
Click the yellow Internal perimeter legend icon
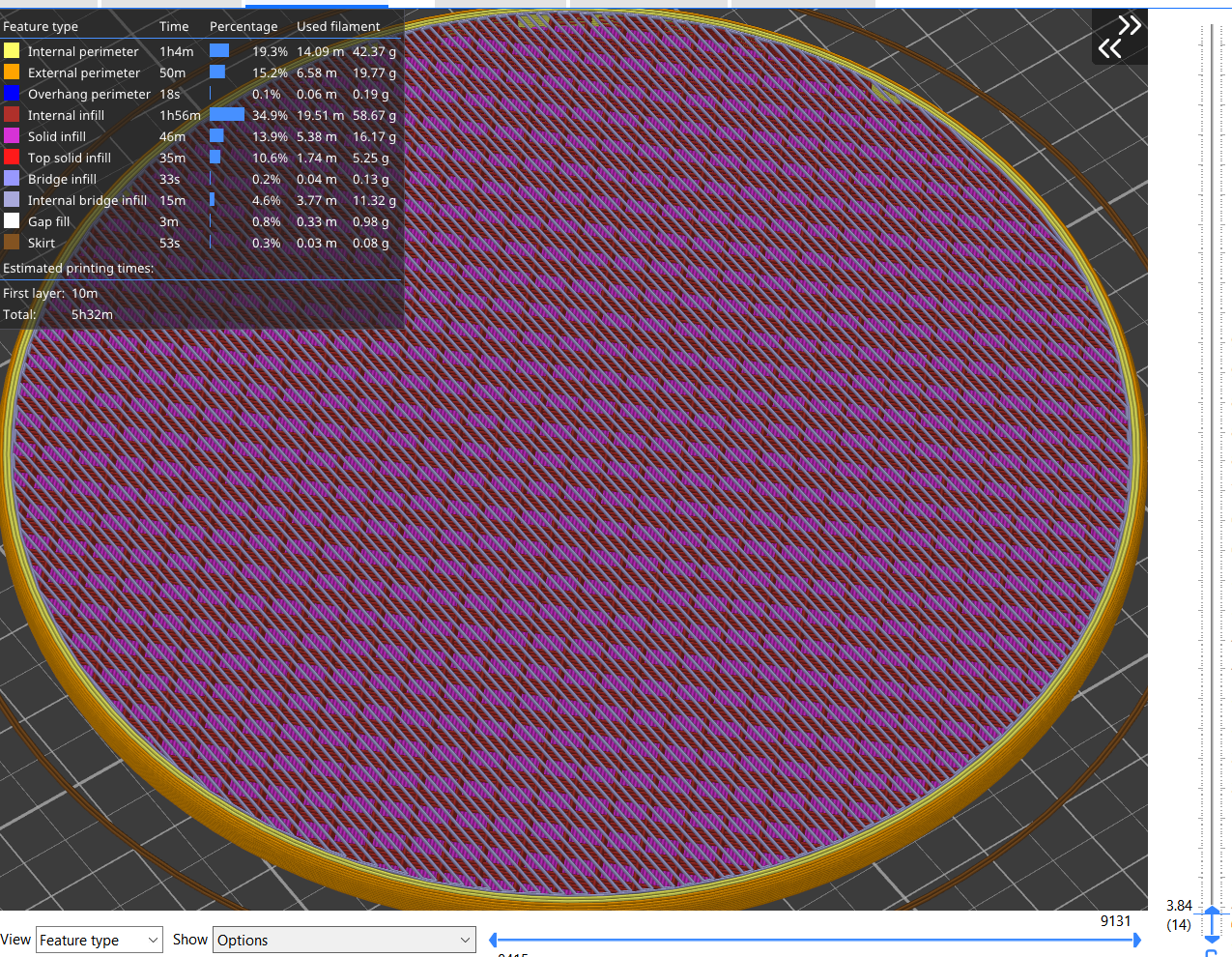[12, 50]
